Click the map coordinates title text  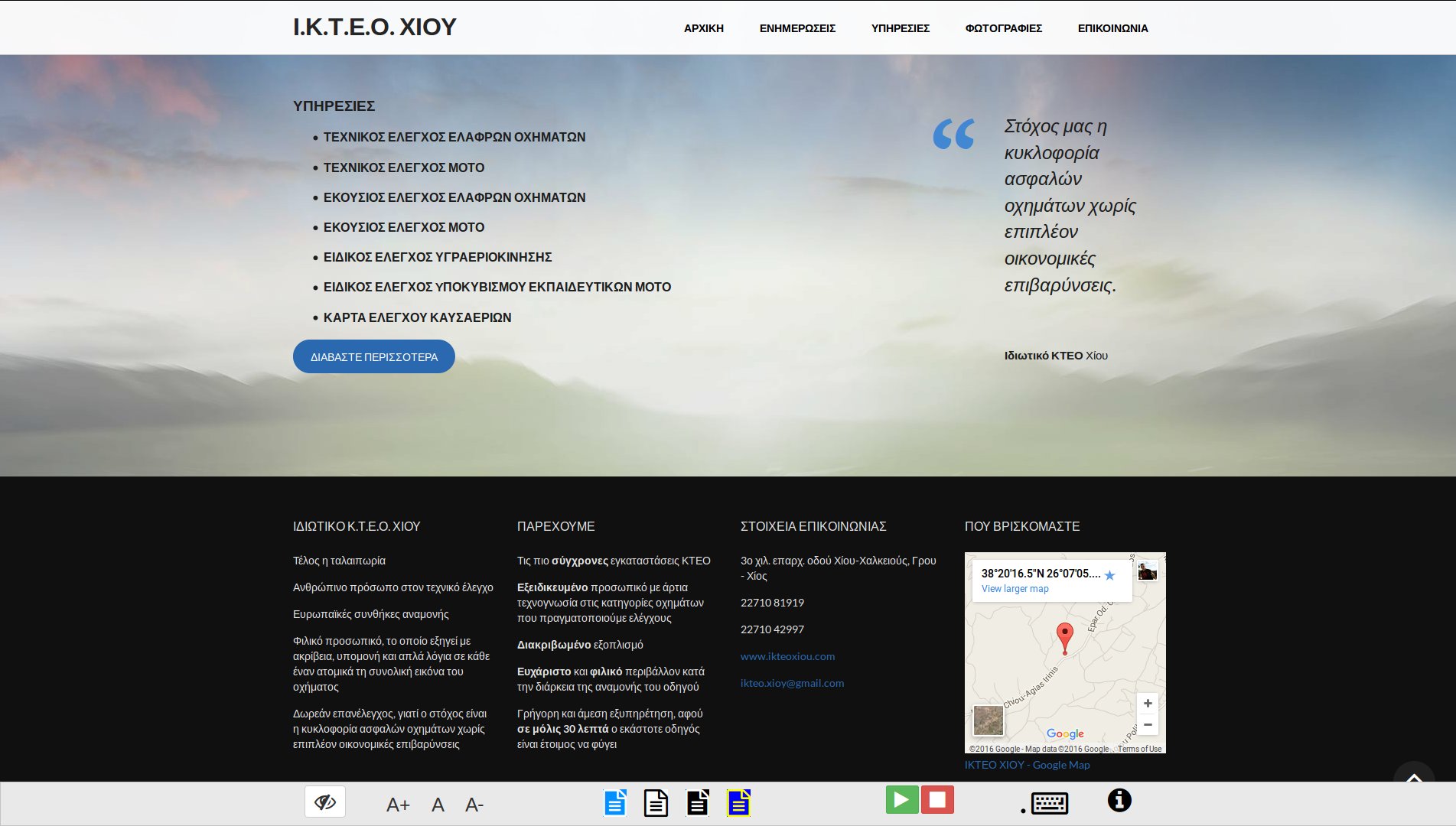pos(1041,574)
